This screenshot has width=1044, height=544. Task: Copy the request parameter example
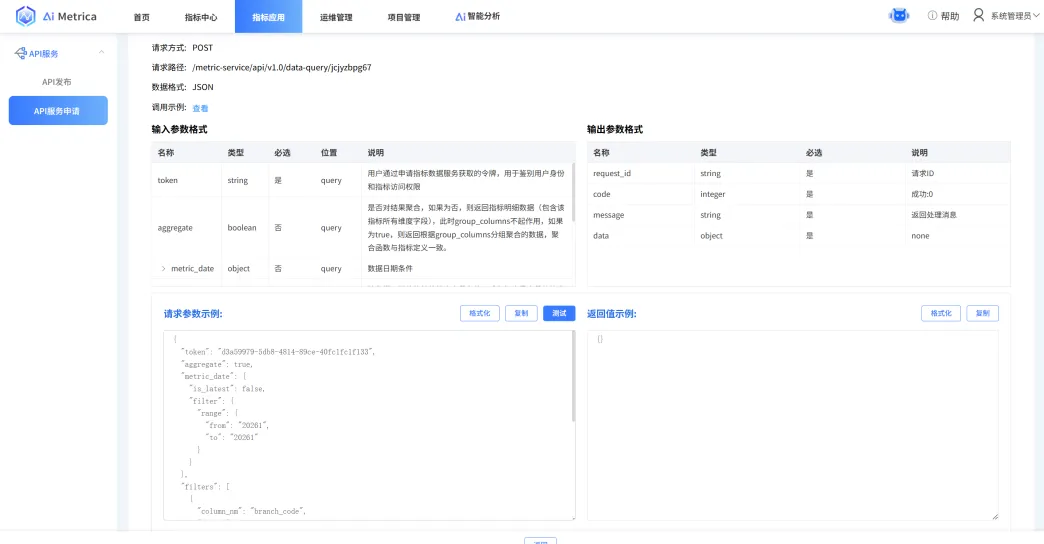tap(521, 313)
